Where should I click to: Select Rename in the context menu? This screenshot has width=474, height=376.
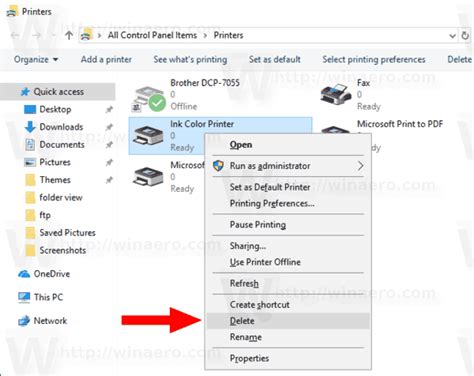coord(288,337)
